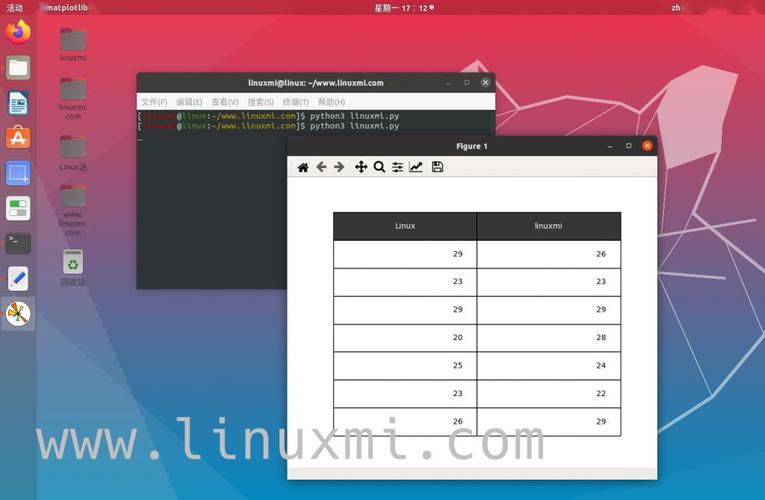Open the clock and calendar in top bar

pos(404,8)
